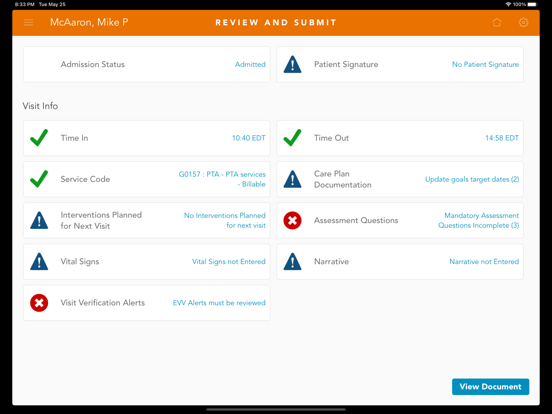This screenshot has height=414, width=552.
Task: Open G0157 PTA services Billable link
Action: point(222,179)
